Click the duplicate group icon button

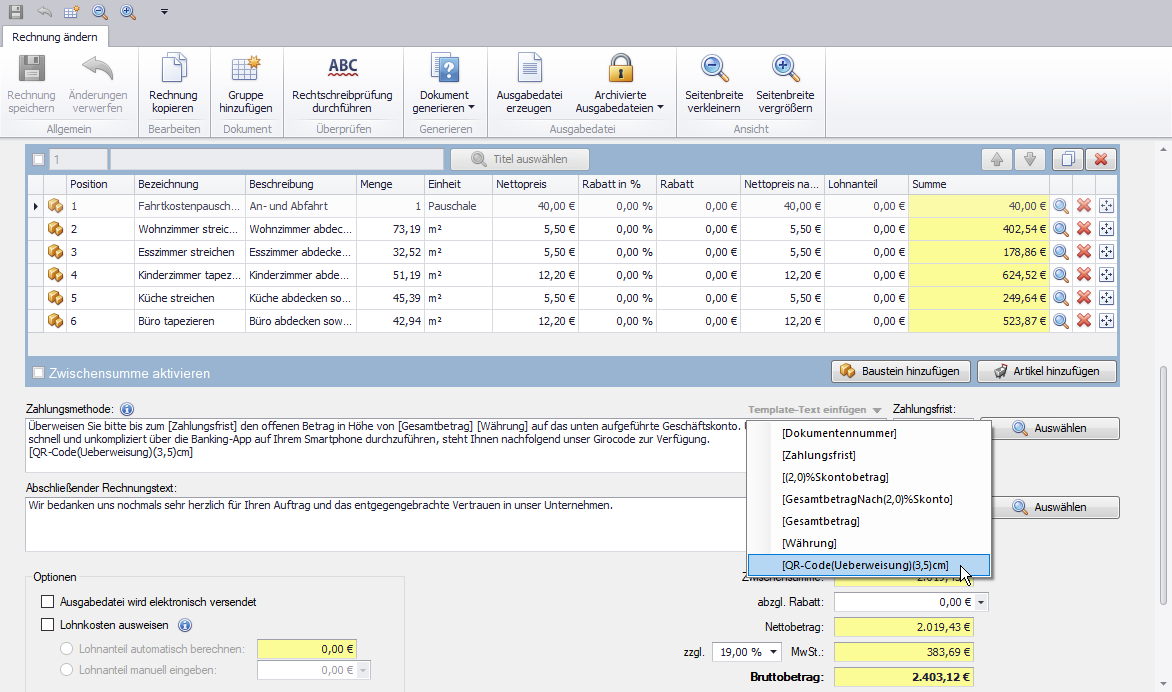pyautogui.click(x=1068, y=159)
